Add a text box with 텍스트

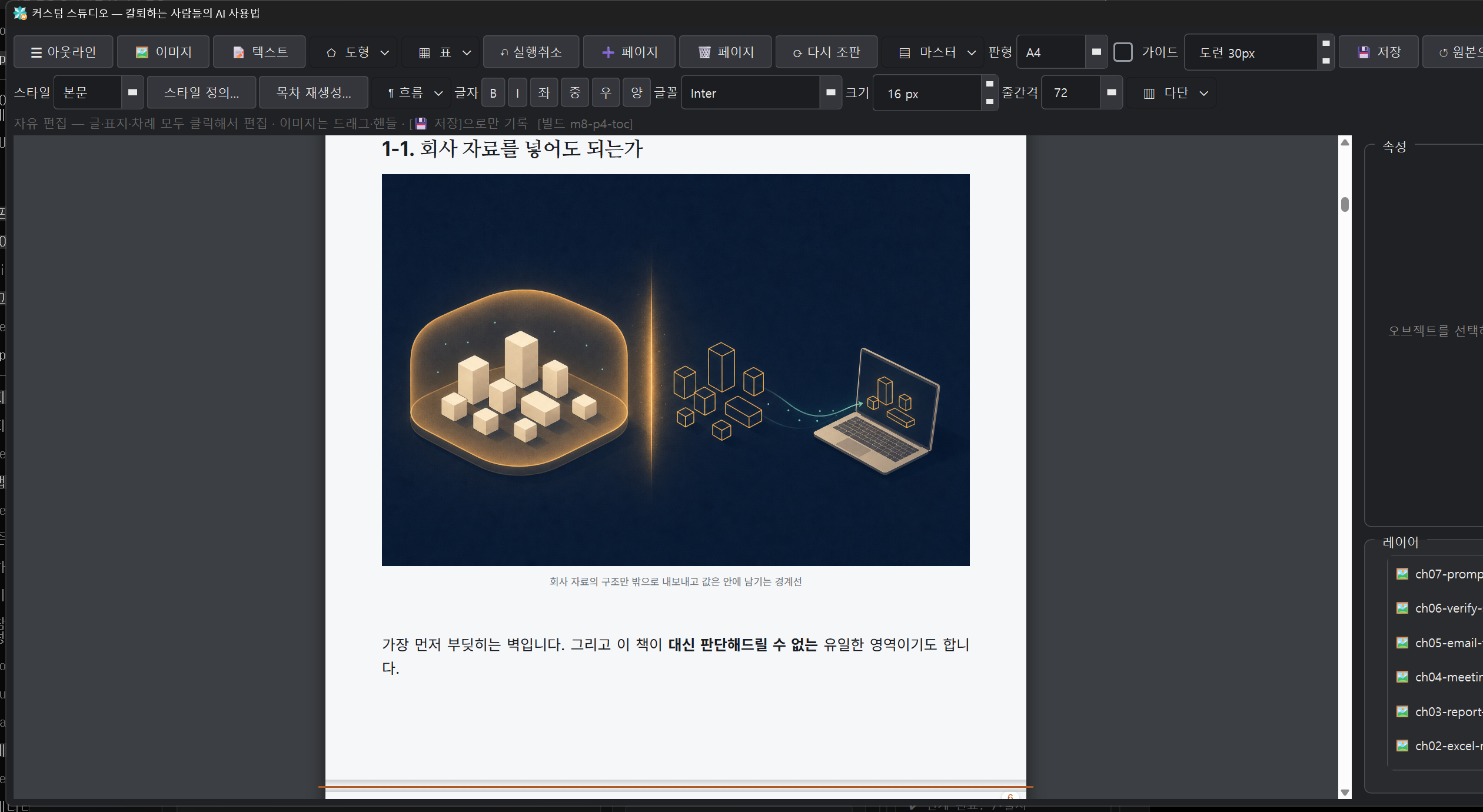pos(260,52)
